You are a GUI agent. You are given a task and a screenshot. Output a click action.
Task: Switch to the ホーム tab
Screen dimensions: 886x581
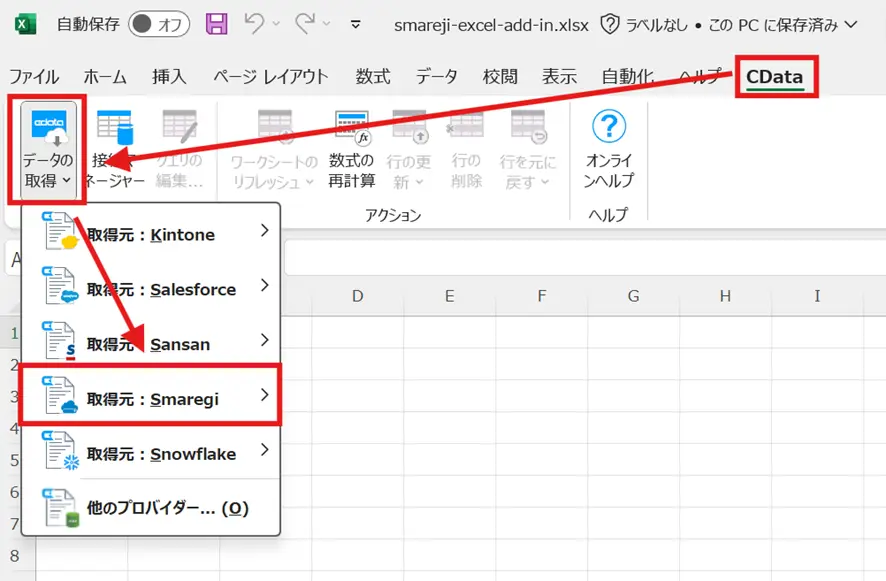[105, 76]
